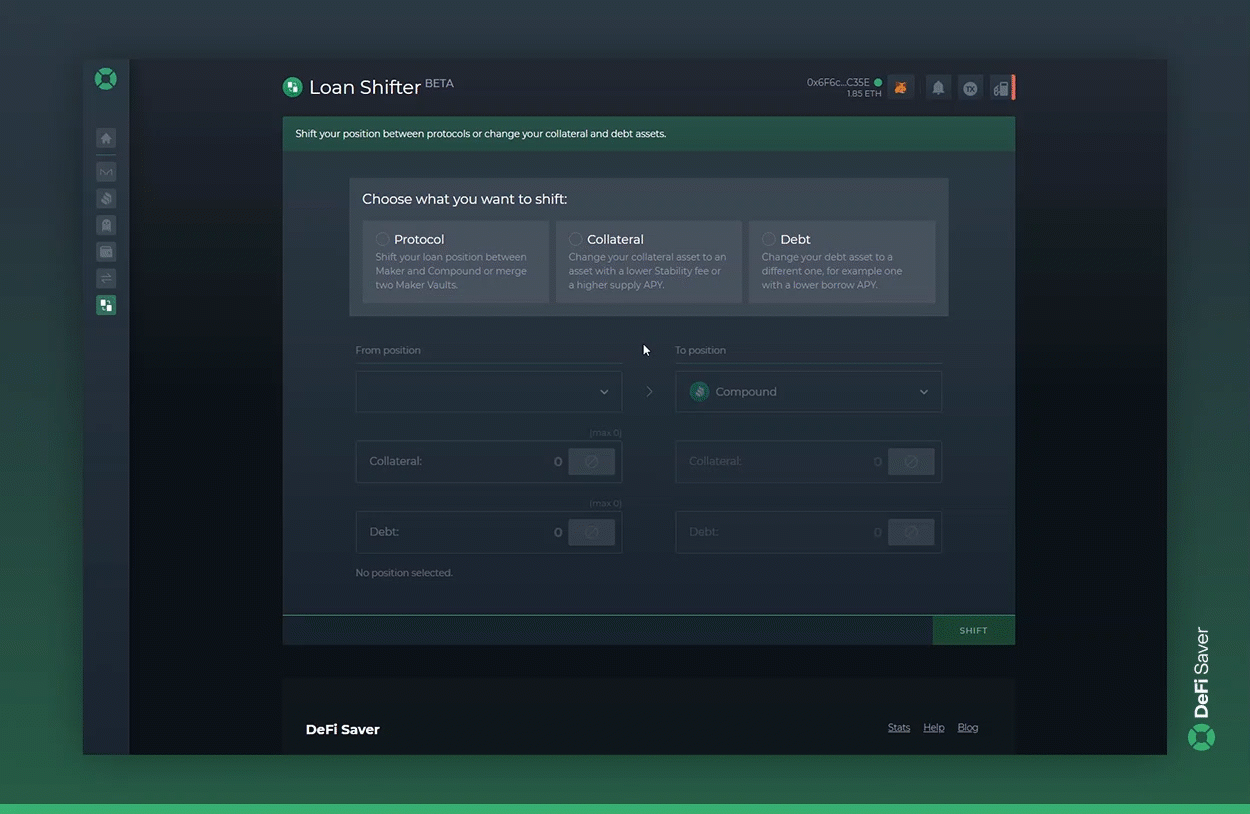
Task: Select the Collateral shift radio option
Action: [576, 239]
